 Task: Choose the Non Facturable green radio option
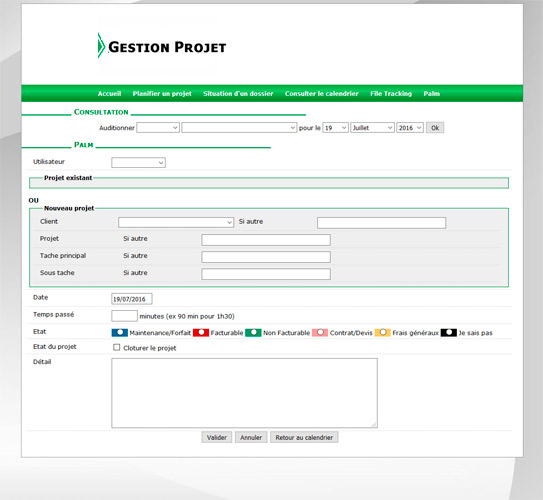pos(253,332)
